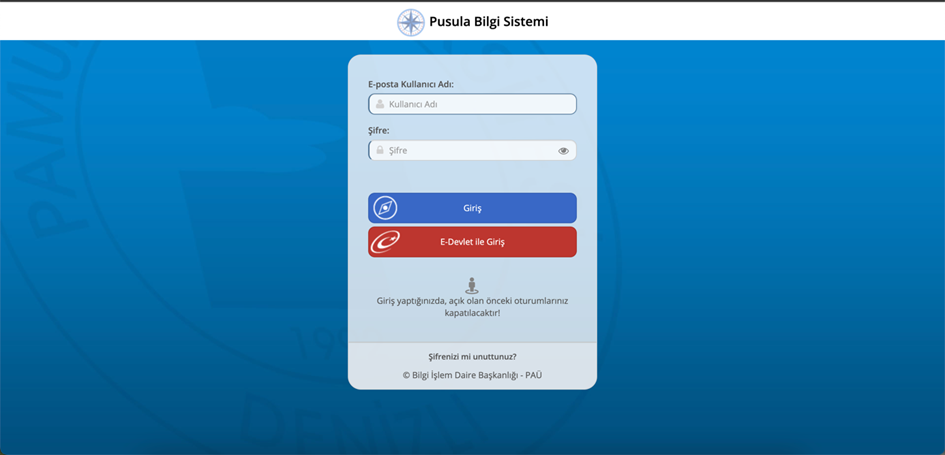Click the E-posta Kullanıcı Adı label
The width and height of the screenshot is (945, 455).
(410, 84)
